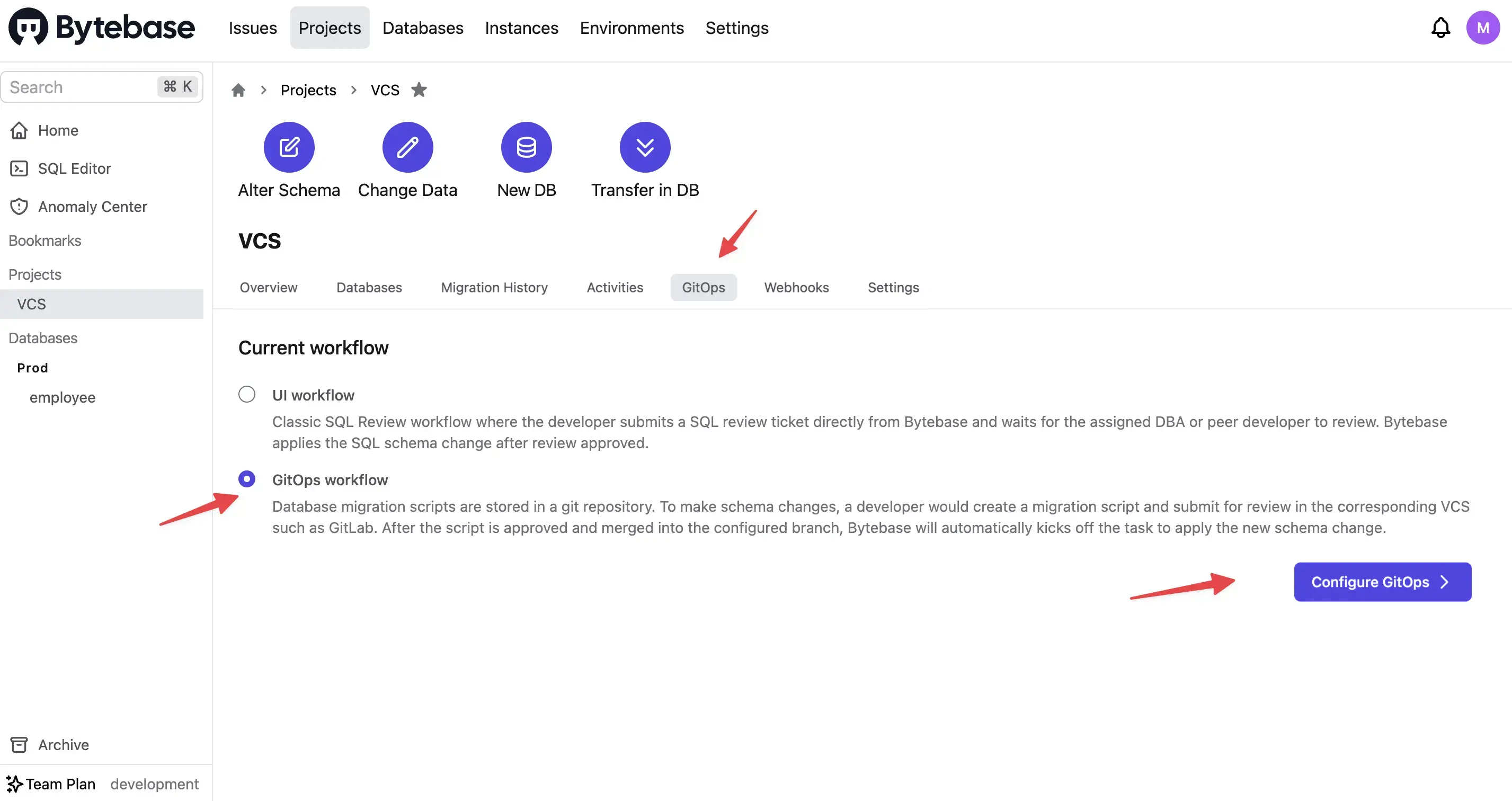Viewport: 1512px width, 801px height.
Task: Open the Instances navigation item
Action: coord(521,28)
